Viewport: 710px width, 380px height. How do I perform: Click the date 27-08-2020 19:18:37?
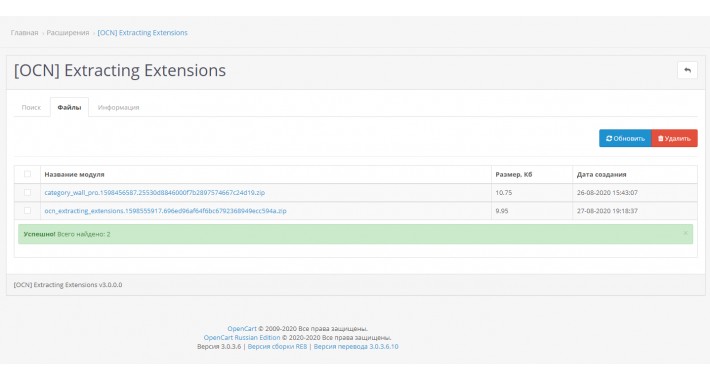[607, 211]
